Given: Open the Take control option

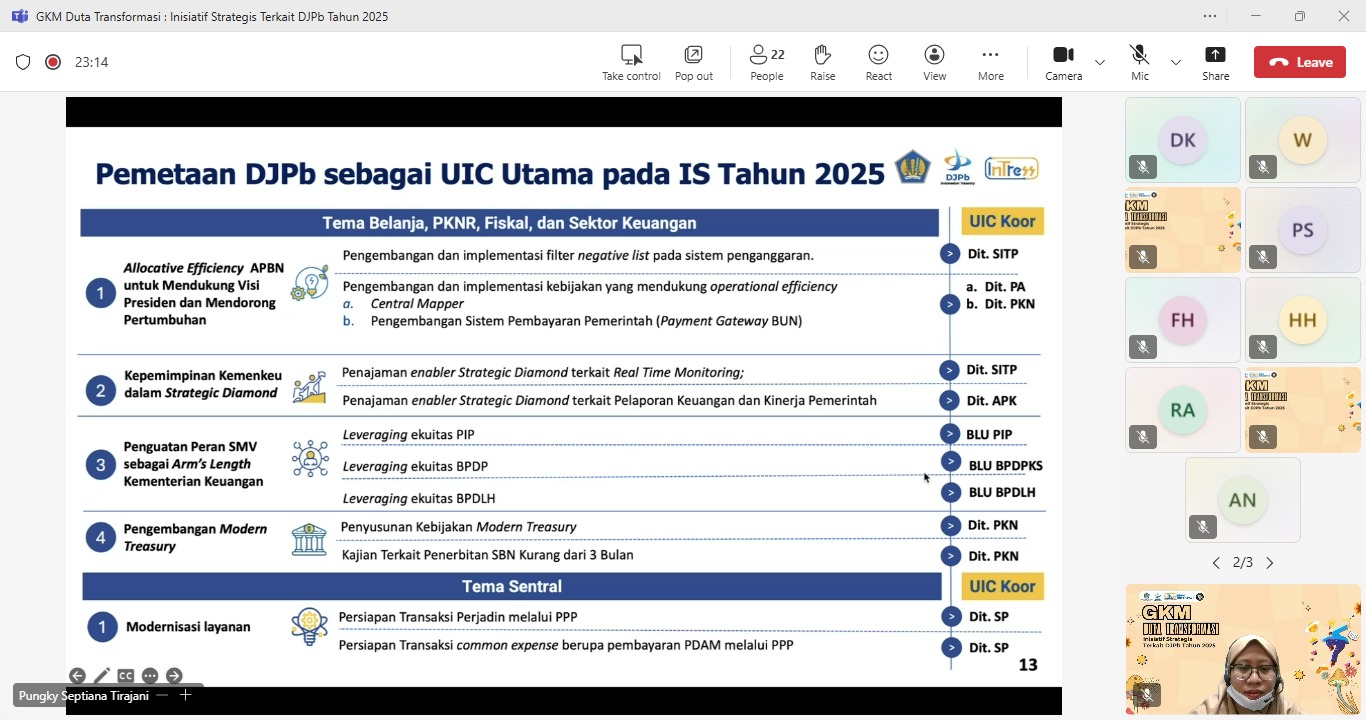Looking at the screenshot, I should pos(631,62).
